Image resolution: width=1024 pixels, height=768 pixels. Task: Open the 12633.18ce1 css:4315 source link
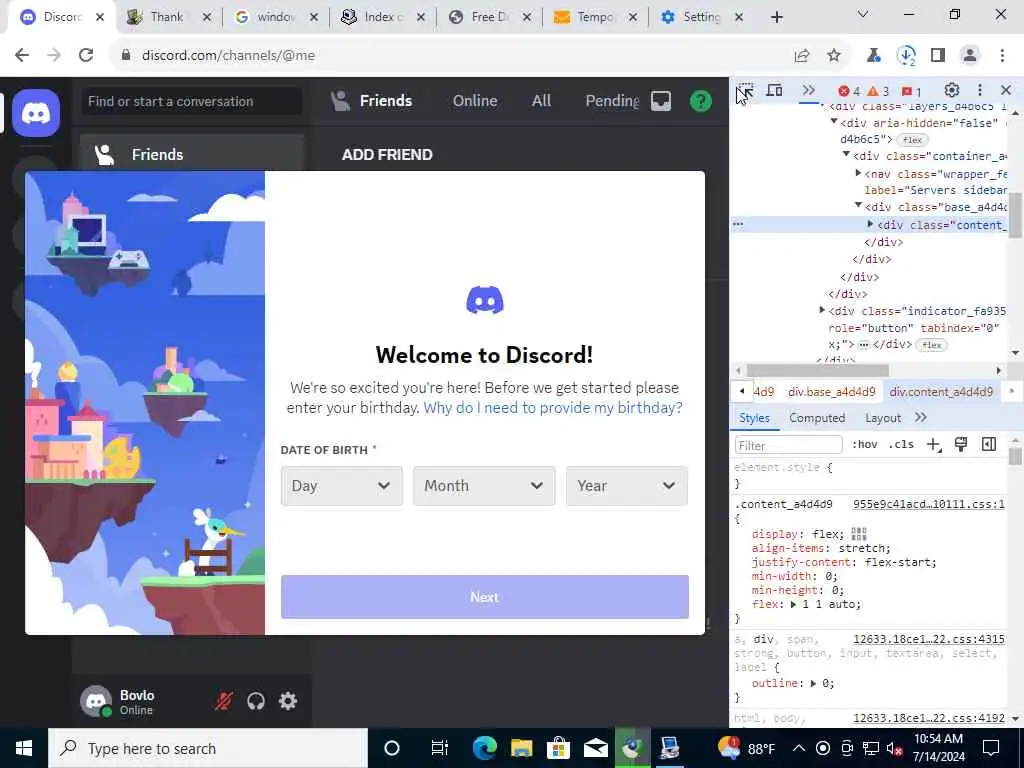click(x=929, y=640)
